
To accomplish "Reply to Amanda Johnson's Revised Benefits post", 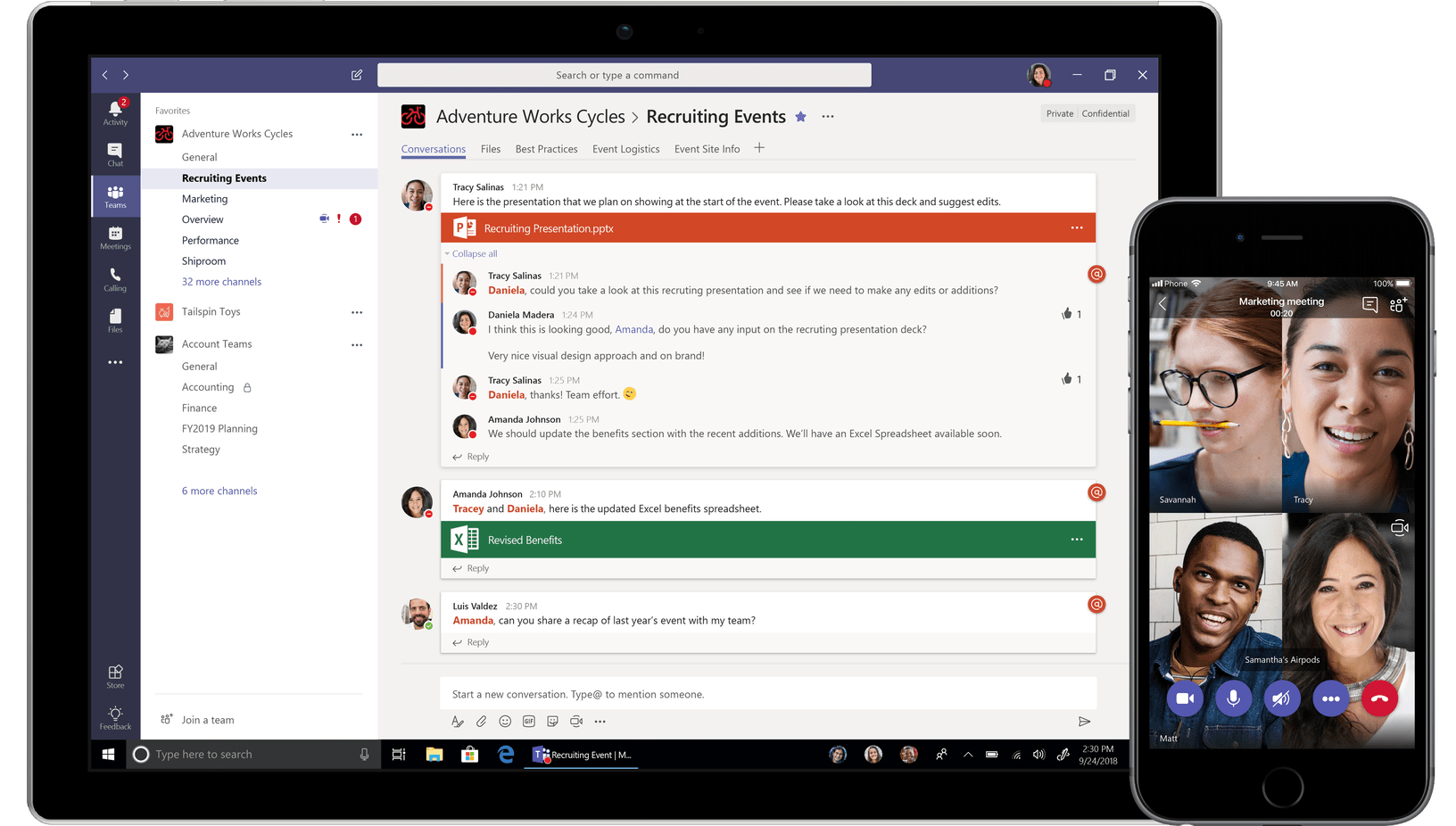I will click(471, 568).
